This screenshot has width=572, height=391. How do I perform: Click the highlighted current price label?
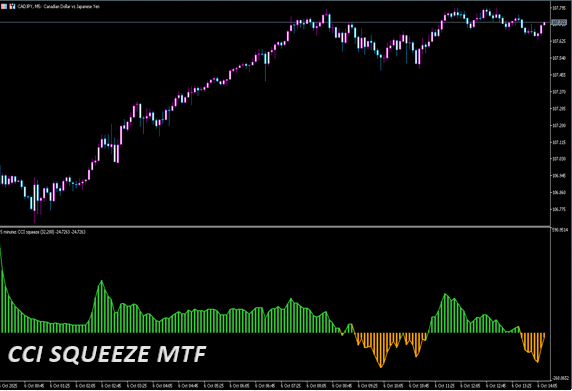[x=559, y=23]
